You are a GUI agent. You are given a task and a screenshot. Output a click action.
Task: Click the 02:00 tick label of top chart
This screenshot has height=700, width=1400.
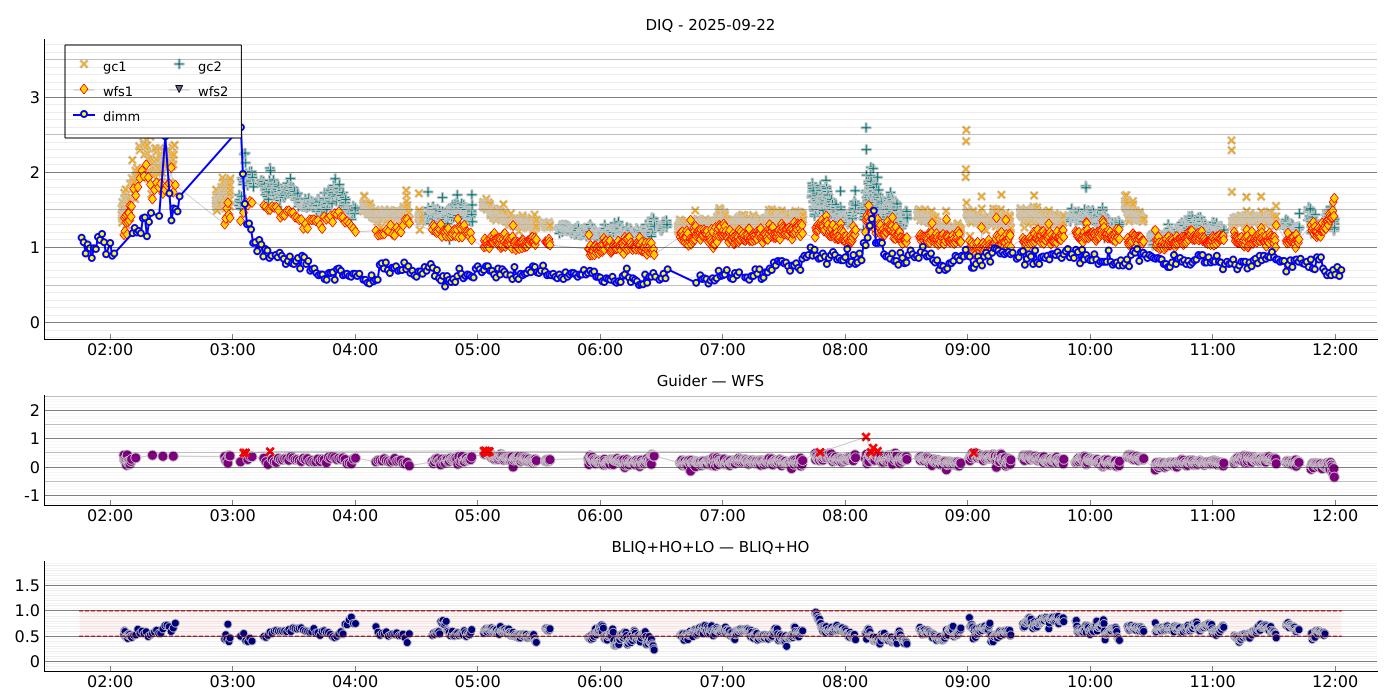pyautogui.click(x=110, y=350)
